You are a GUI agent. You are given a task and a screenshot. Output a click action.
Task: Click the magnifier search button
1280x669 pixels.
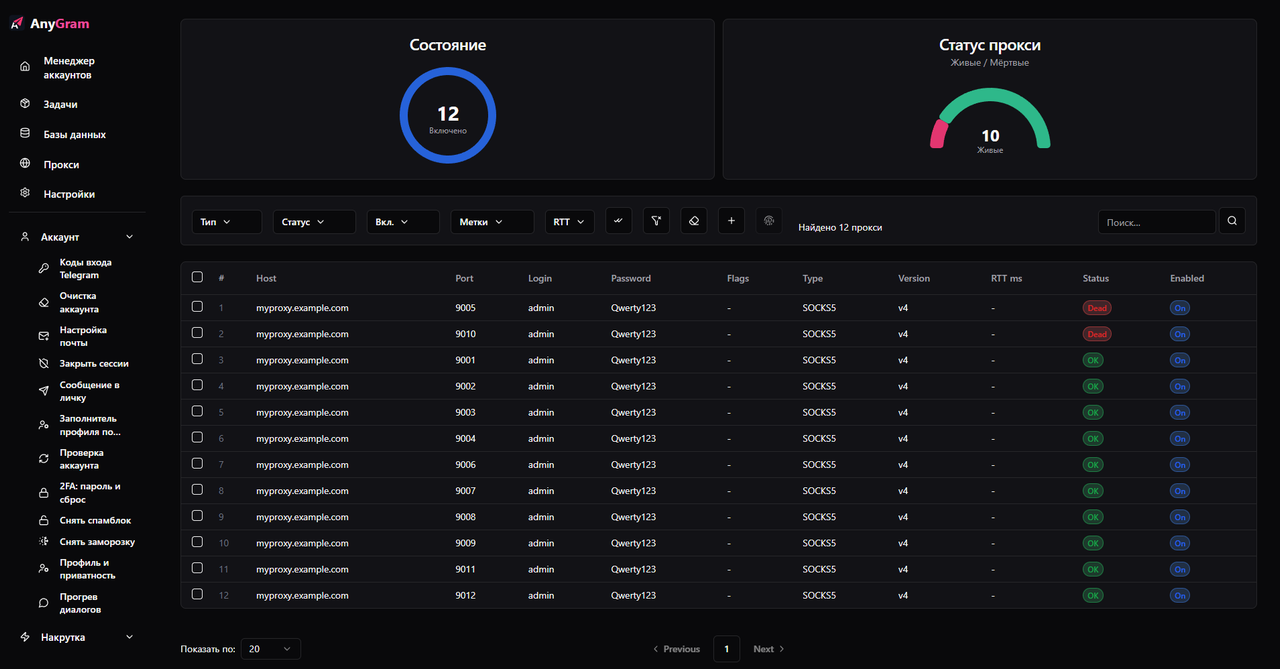(x=1232, y=221)
